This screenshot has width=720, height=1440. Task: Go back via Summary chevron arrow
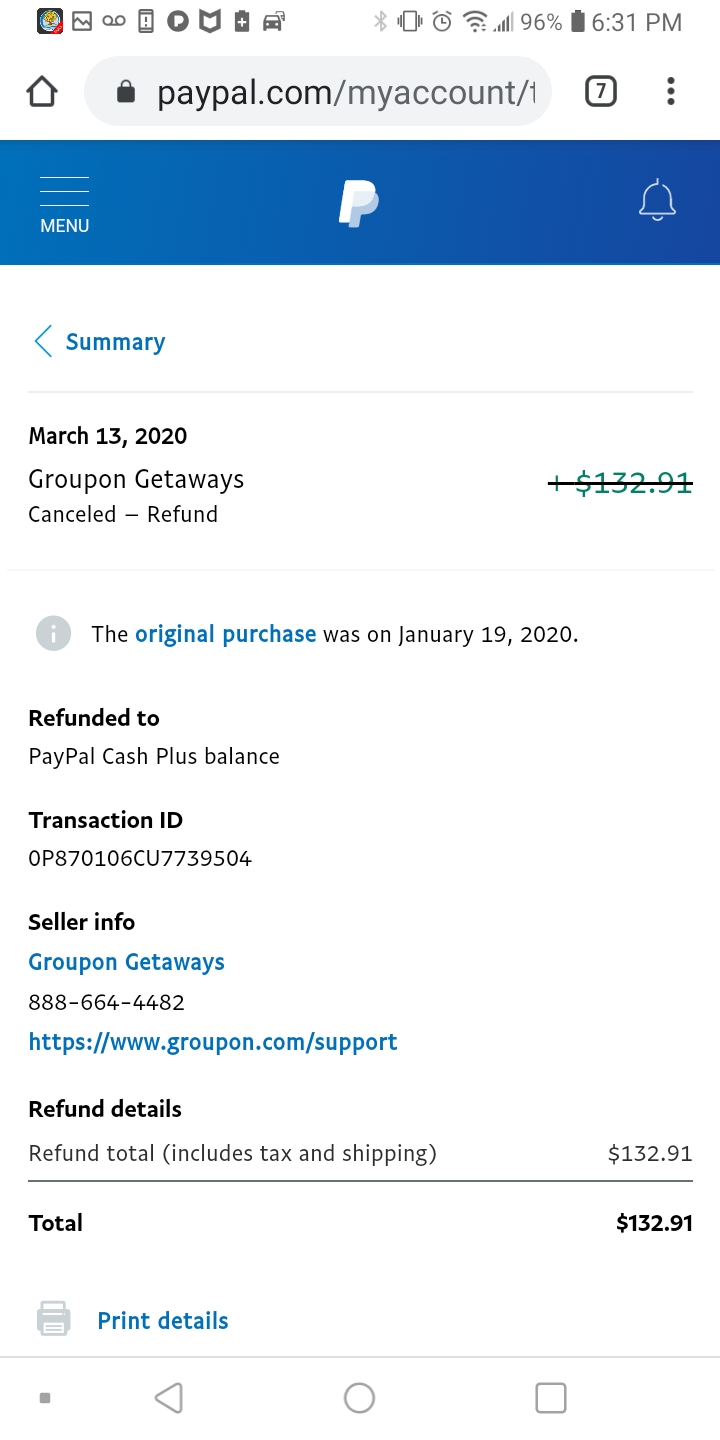point(43,341)
